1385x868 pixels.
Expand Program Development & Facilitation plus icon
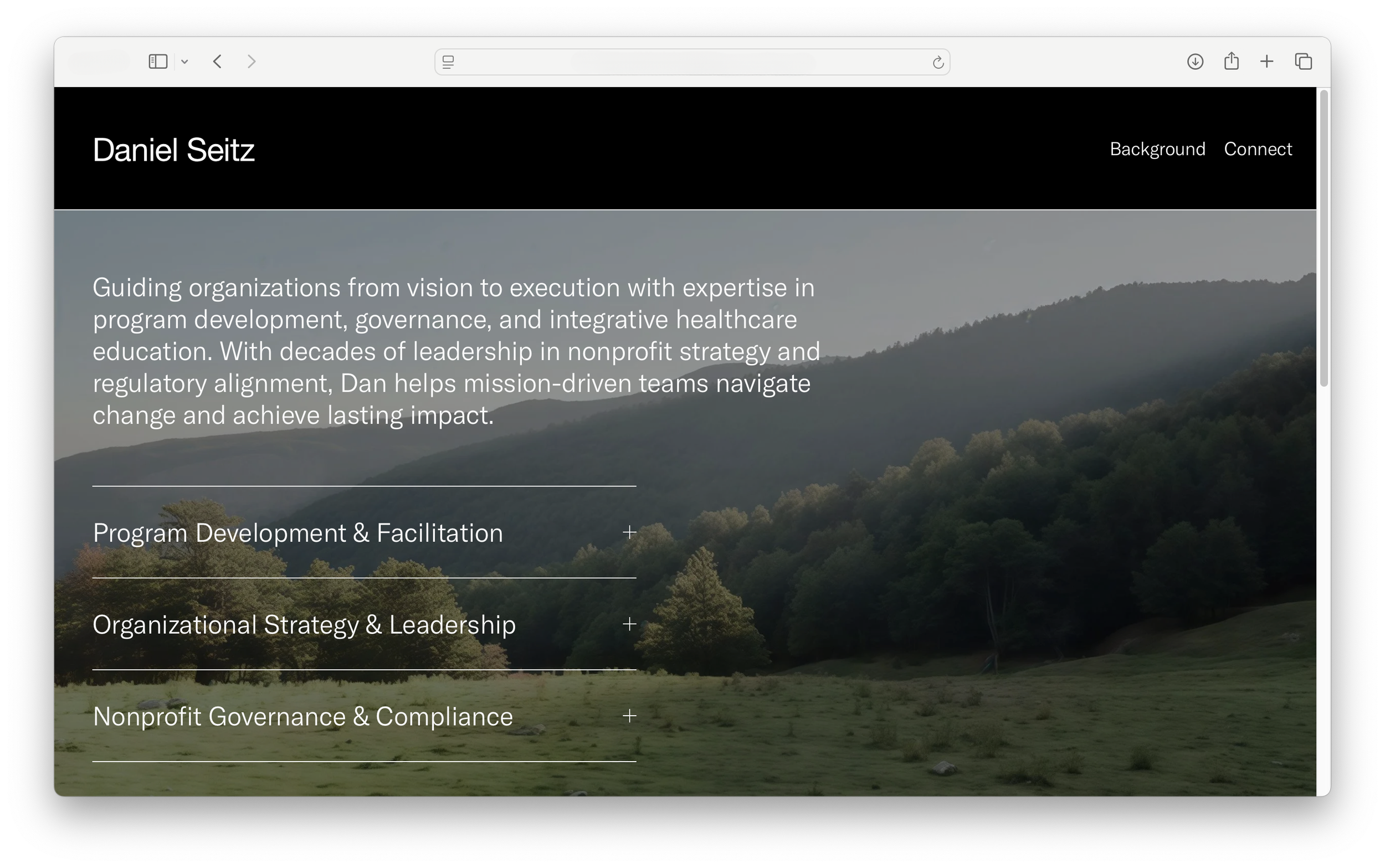coord(630,532)
